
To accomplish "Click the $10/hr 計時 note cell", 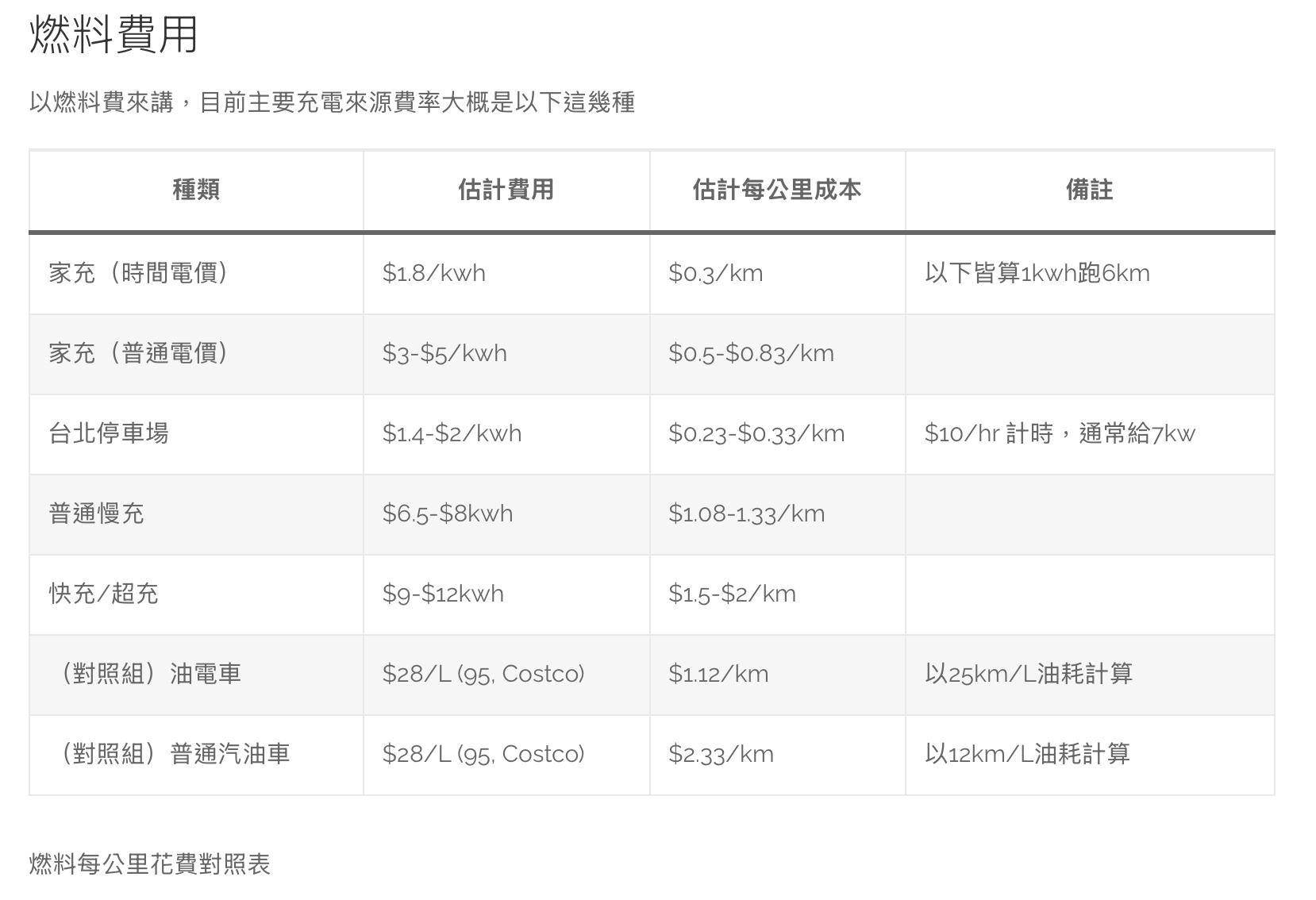I will (x=1059, y=433).
